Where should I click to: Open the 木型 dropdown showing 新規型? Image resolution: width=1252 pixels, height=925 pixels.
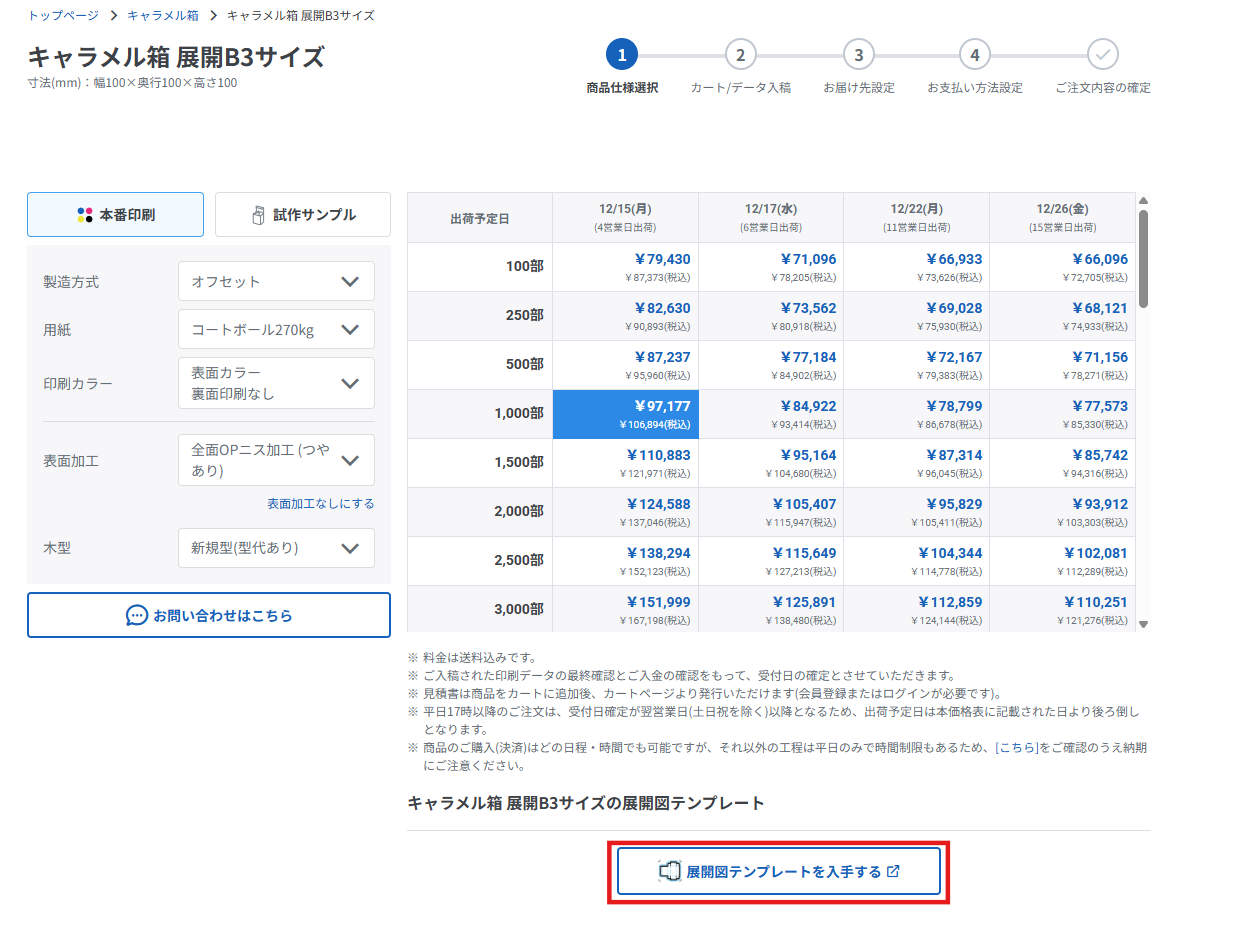click(276, 548)
